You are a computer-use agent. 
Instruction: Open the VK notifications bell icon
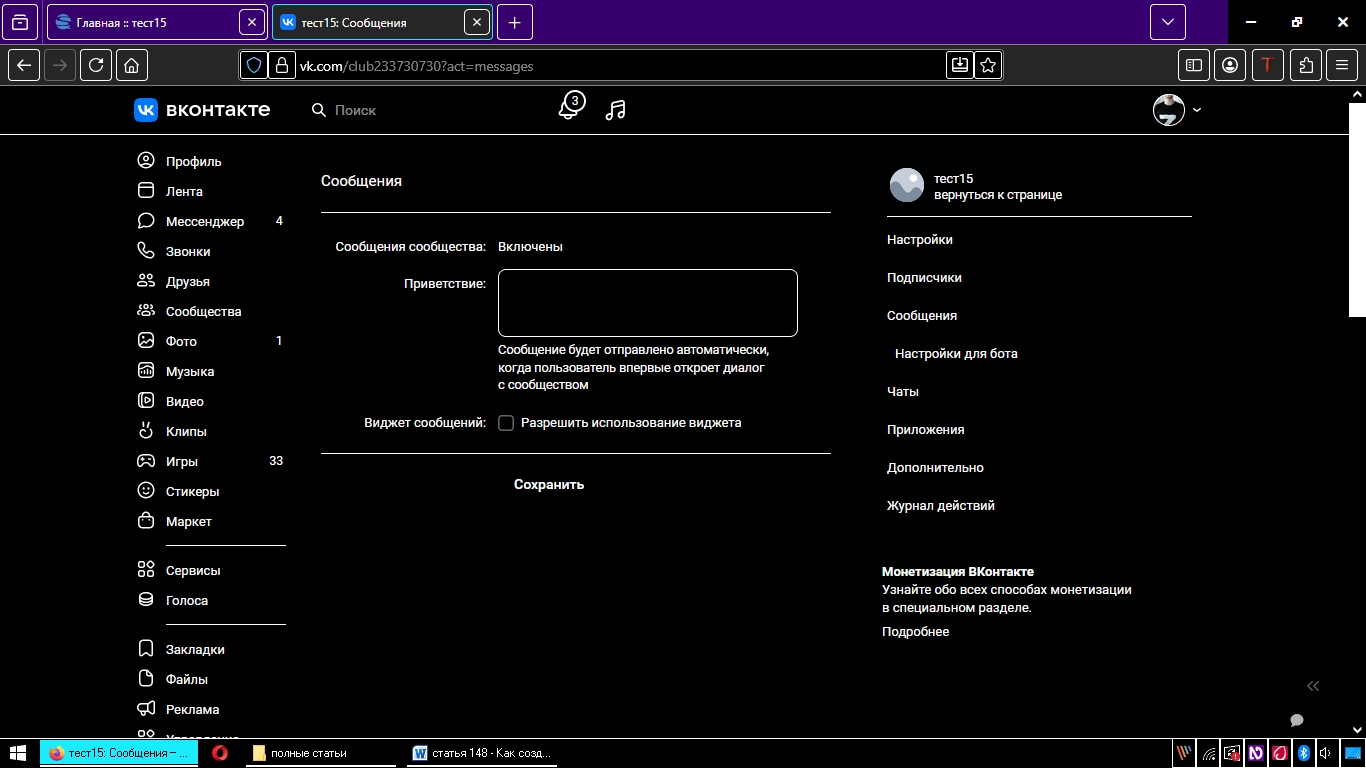[569, 108]
